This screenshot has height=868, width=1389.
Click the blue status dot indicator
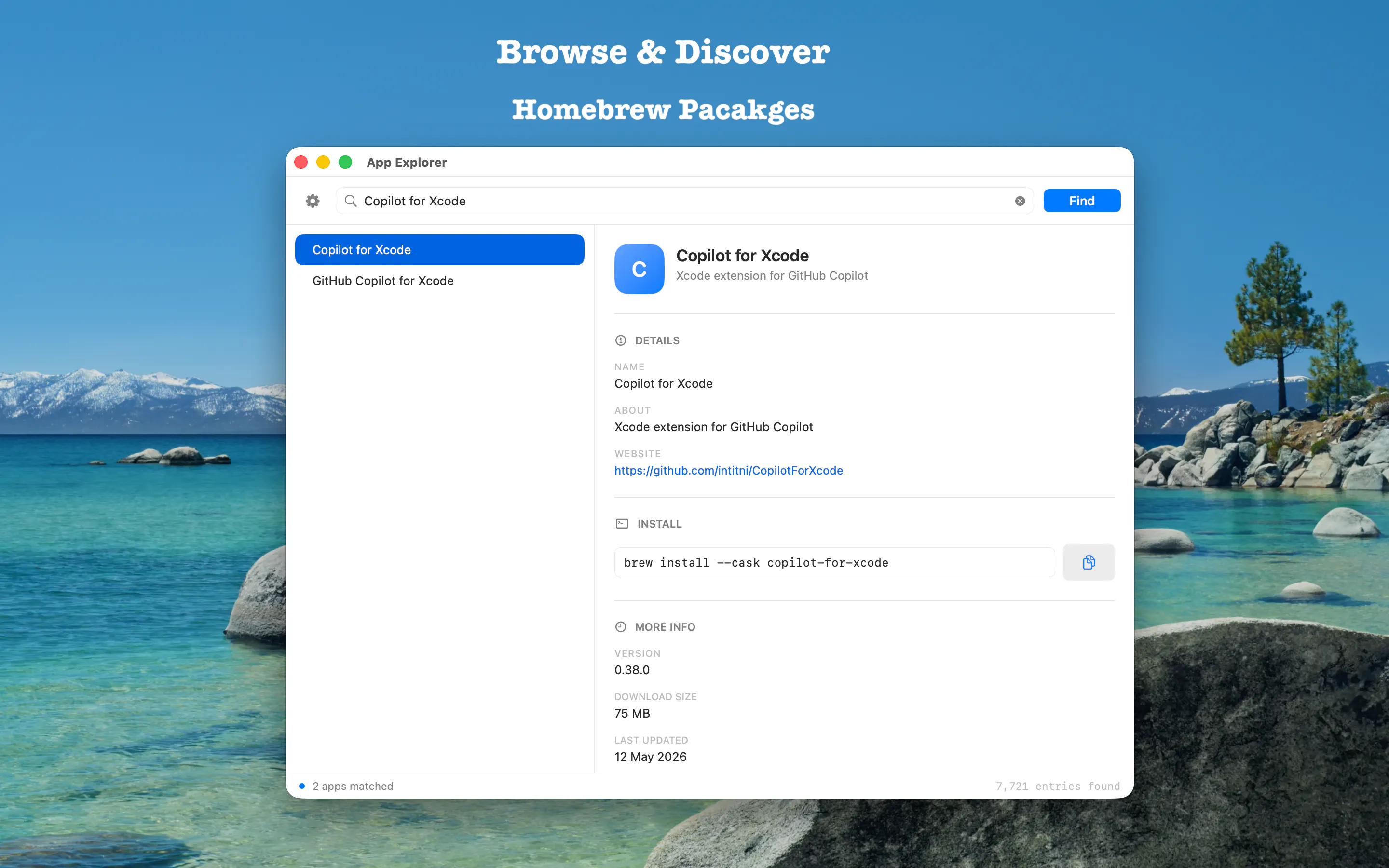302,786
